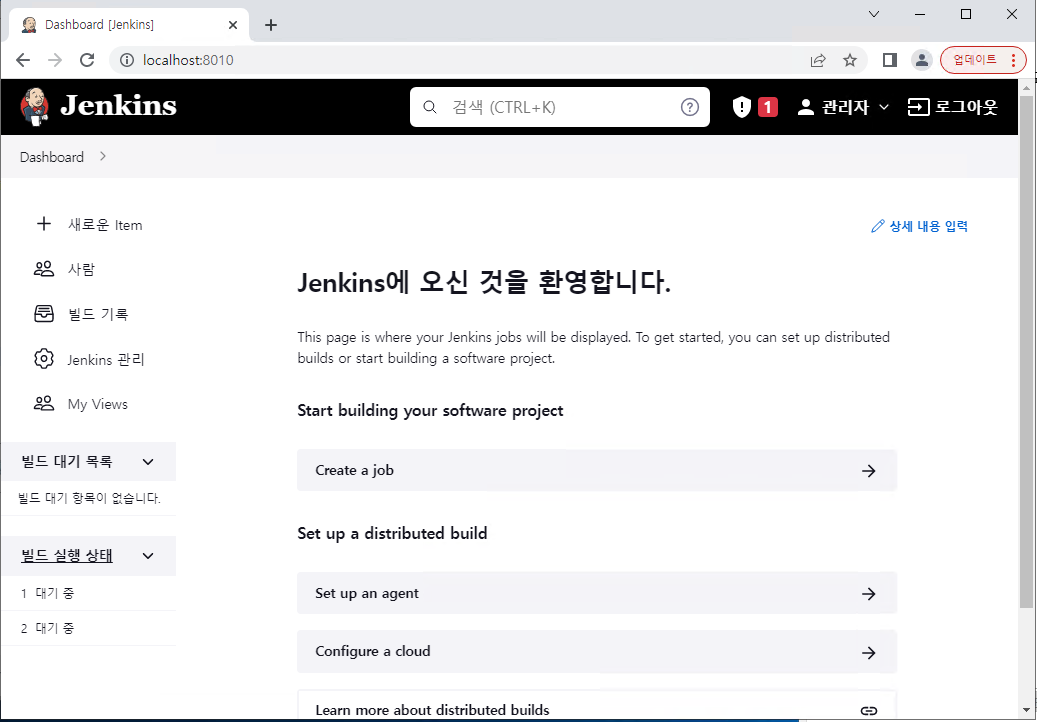Open the tab search chevron dropdown

(x=874, y=14)
